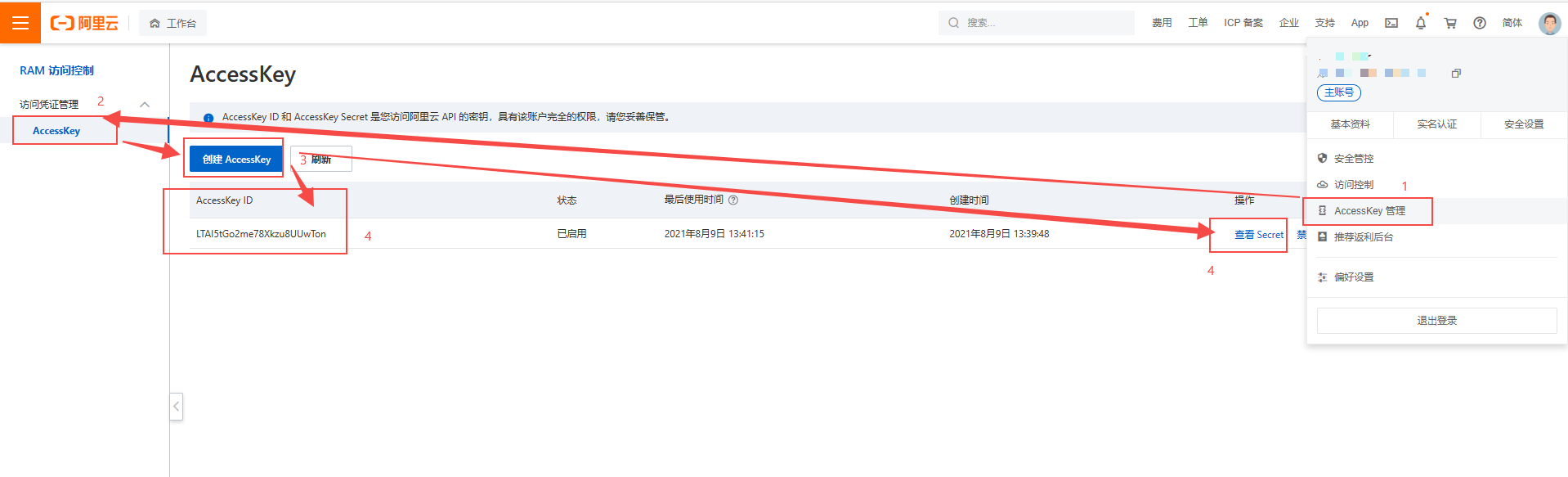This screenshot has width=1568, height=477.
Task: Open the 支持 menu
Action: point(1325,23)
